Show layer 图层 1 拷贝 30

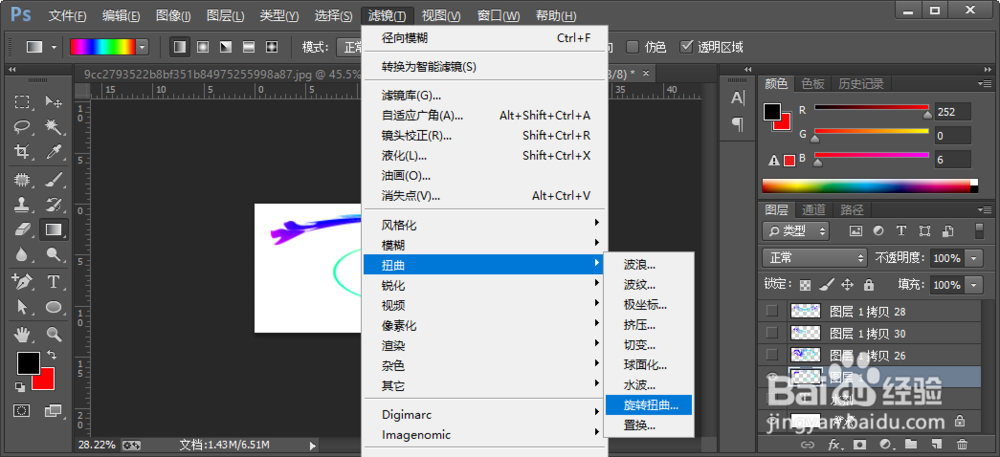[772, 333]
